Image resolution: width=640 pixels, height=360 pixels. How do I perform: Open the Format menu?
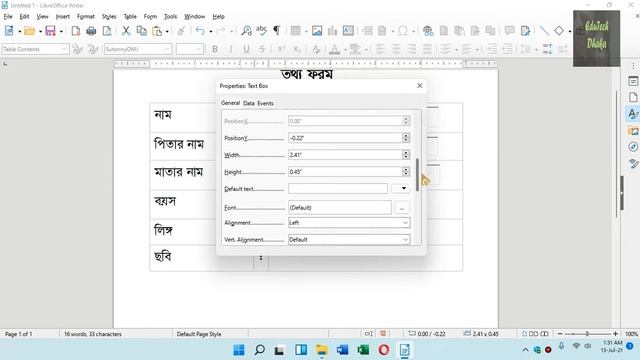[86, 16]
